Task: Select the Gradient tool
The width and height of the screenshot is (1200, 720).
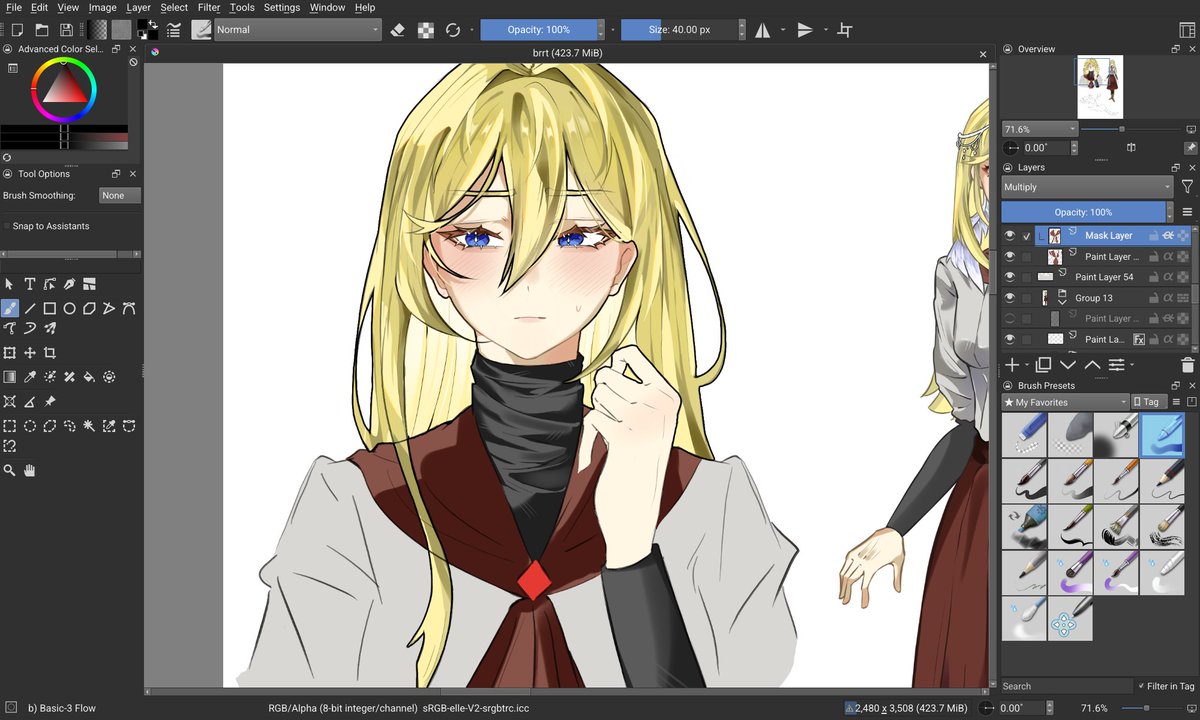Action: point(10,377)
